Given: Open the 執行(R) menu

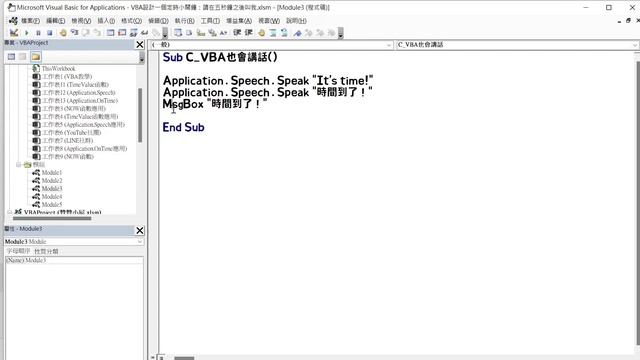Looking at the screenshot, I should coord(184,21).
